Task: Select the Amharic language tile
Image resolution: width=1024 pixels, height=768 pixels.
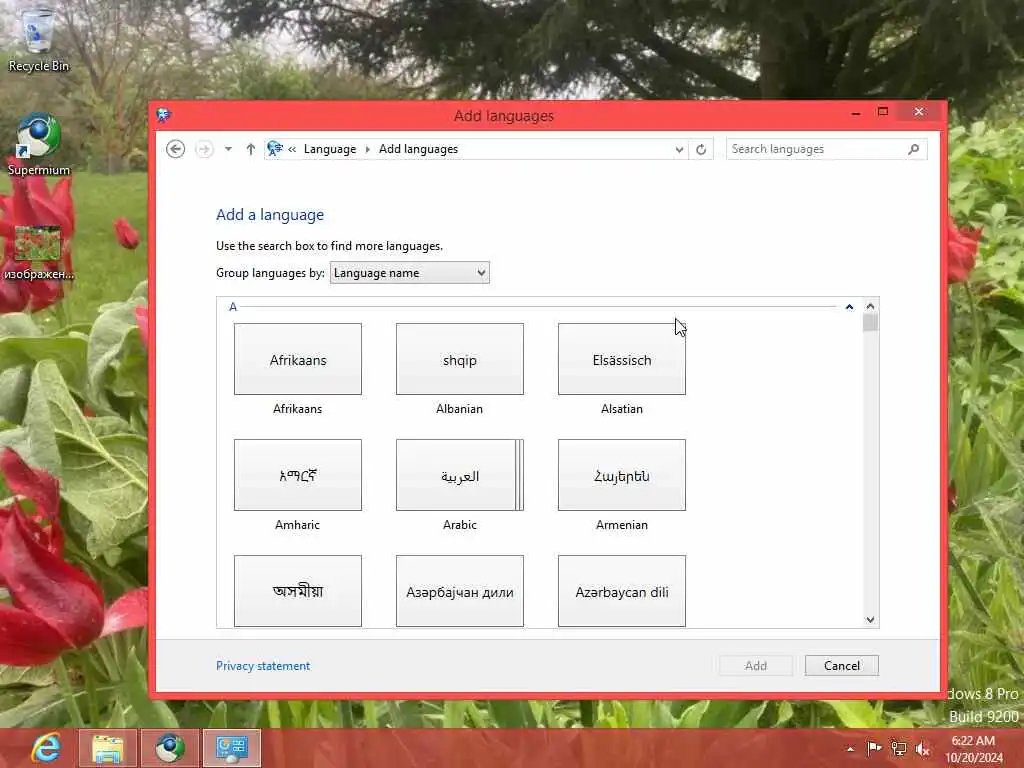Action: [298, 475]
